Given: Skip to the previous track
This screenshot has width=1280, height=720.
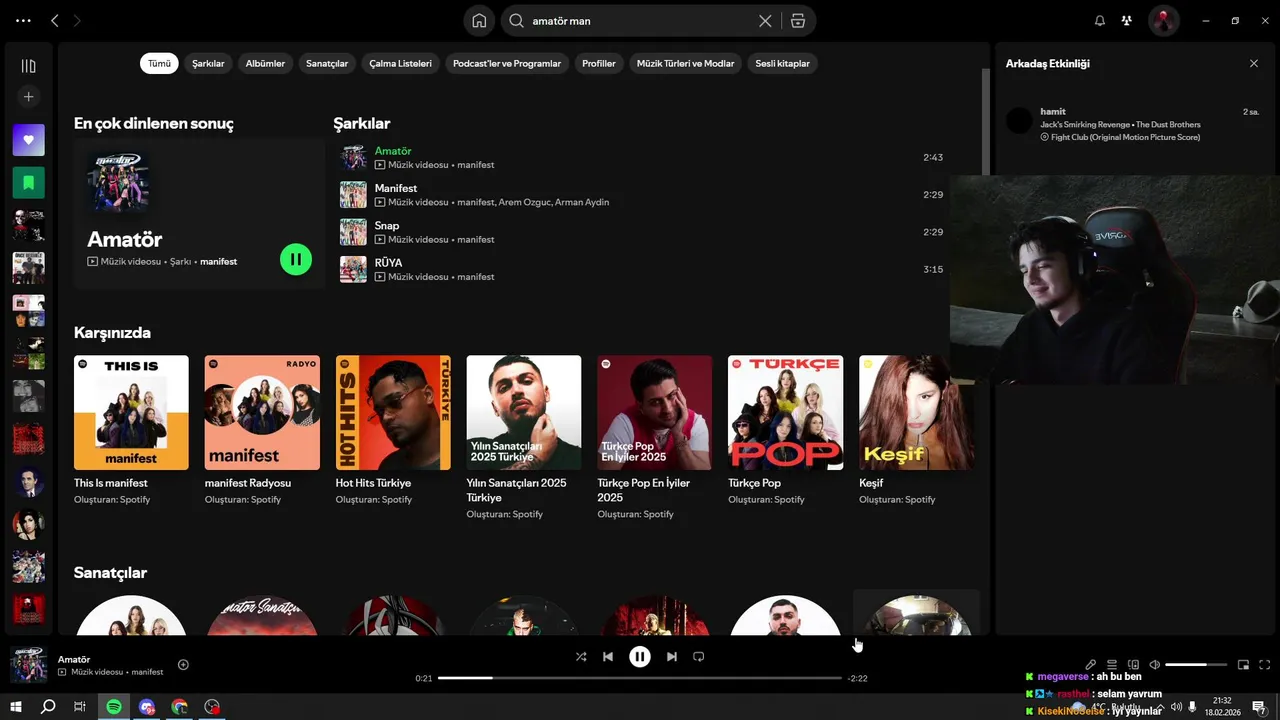Looking at the screenshot, I should tap(608, 657).
